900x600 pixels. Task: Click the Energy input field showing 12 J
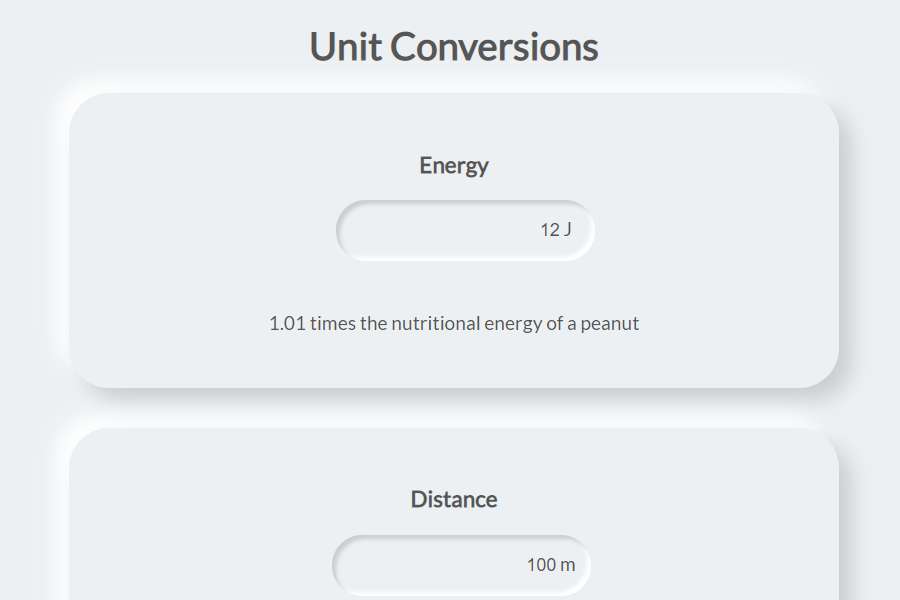(465, 229)
